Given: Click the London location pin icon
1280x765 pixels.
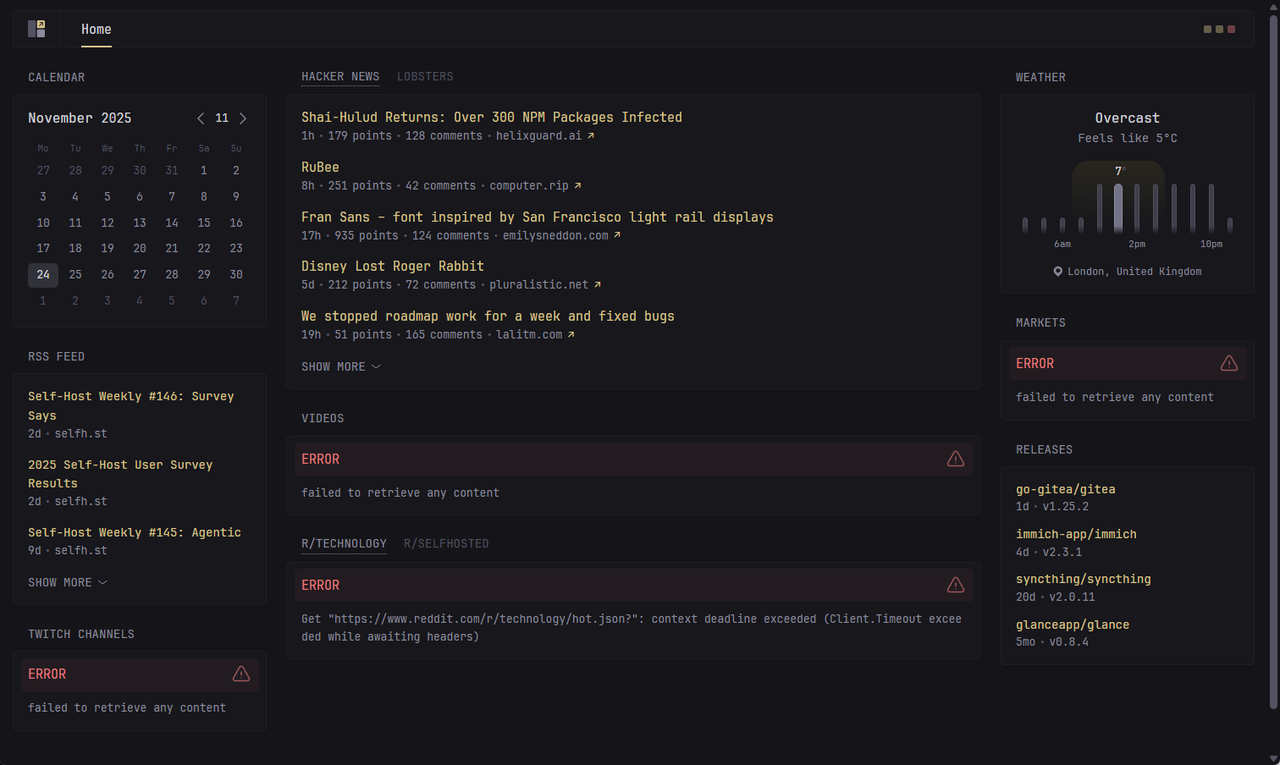Looking at the screenshot, I should 1058,272.
